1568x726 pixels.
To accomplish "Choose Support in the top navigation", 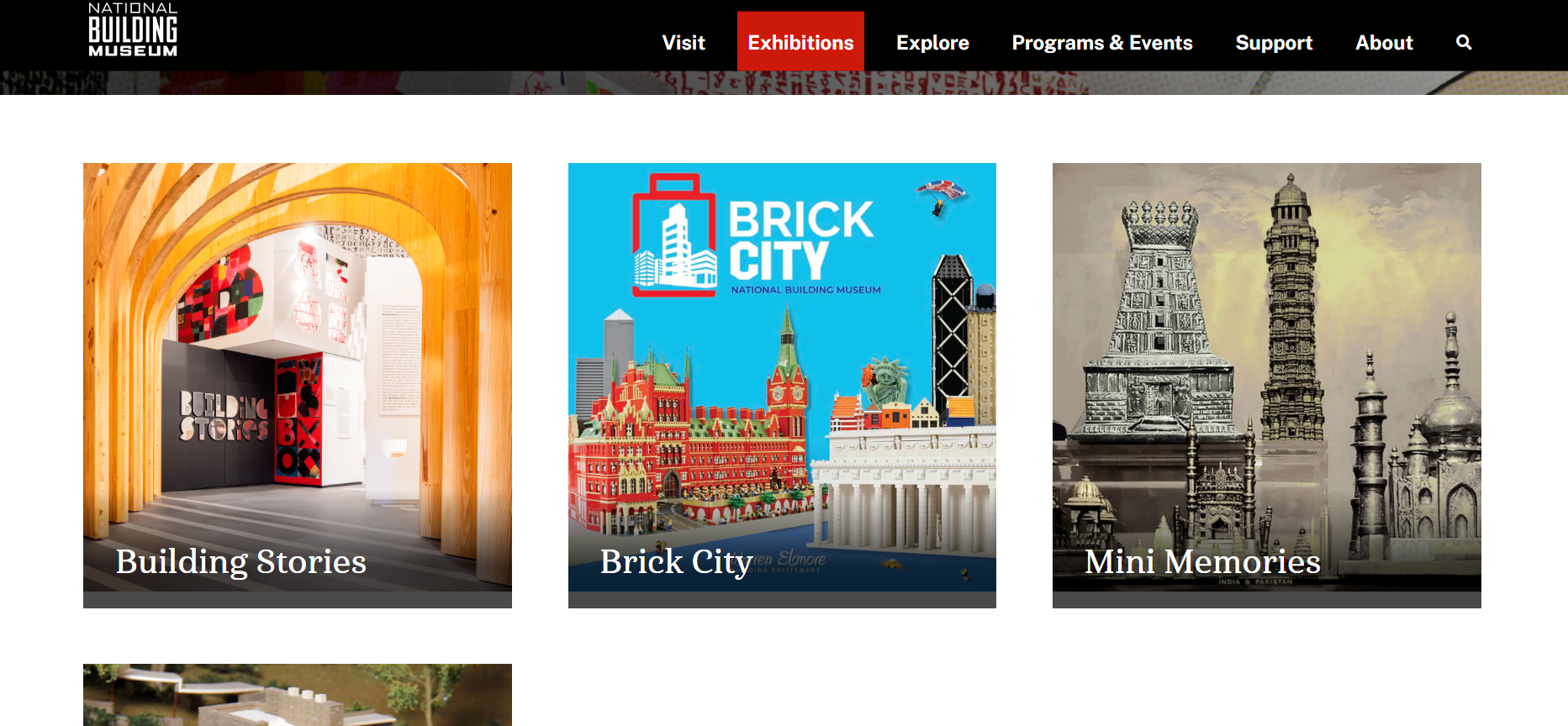I will (1274, 42).
